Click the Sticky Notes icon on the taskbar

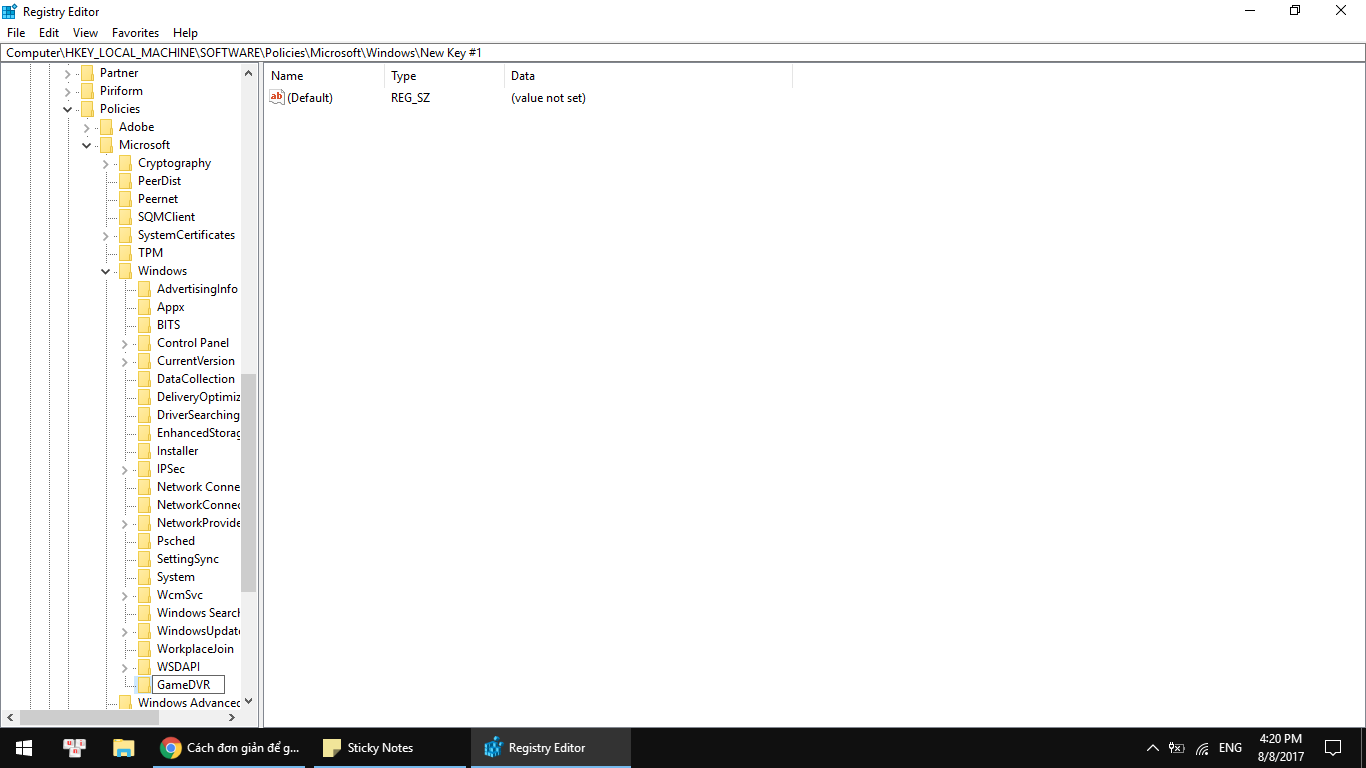point(331,747)
